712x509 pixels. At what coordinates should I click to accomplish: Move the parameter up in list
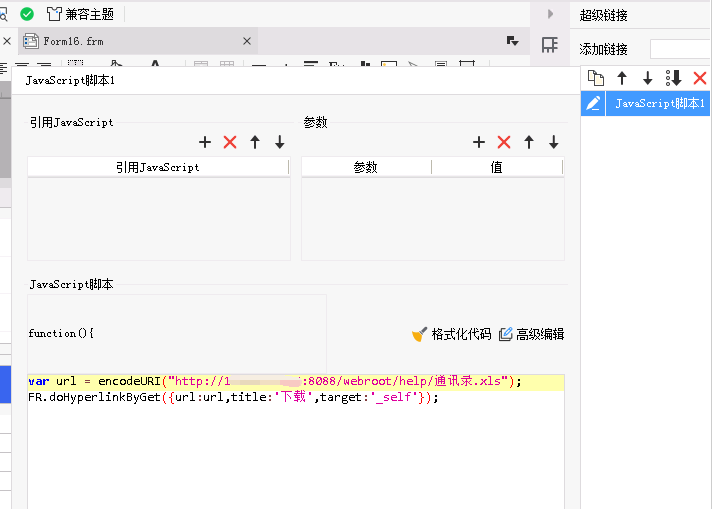point(529,143)
